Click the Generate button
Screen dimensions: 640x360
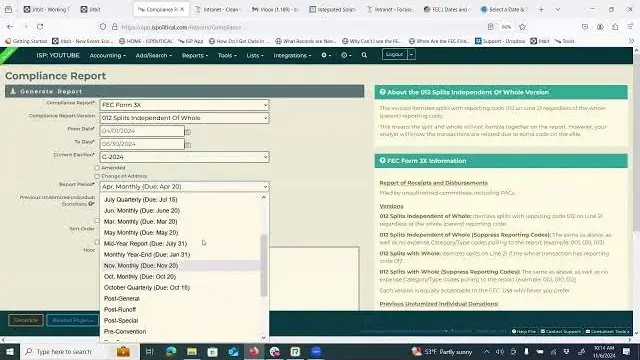26,320
